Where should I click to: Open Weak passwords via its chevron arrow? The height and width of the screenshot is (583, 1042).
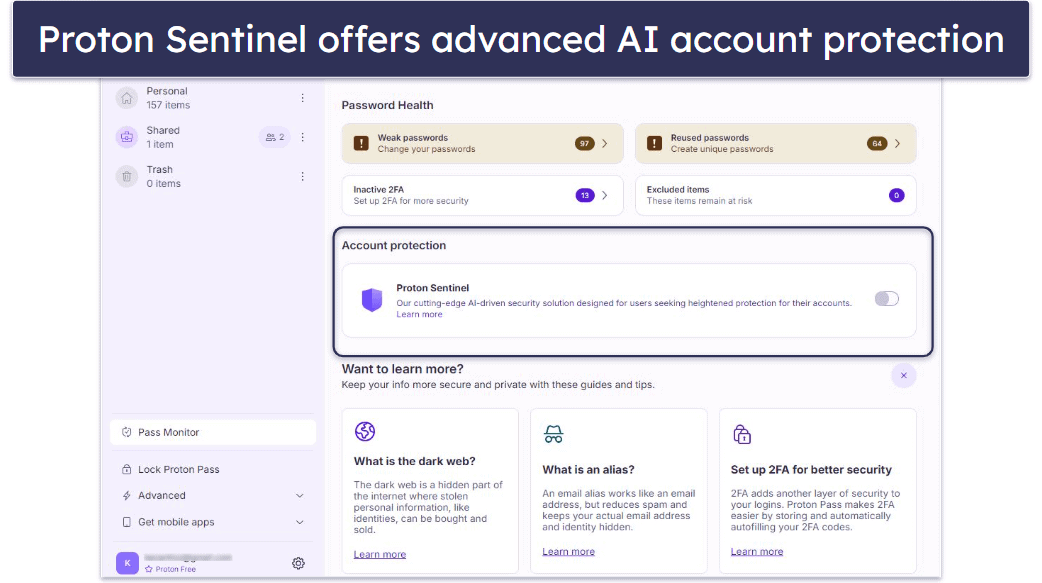[x=605, y=143]
